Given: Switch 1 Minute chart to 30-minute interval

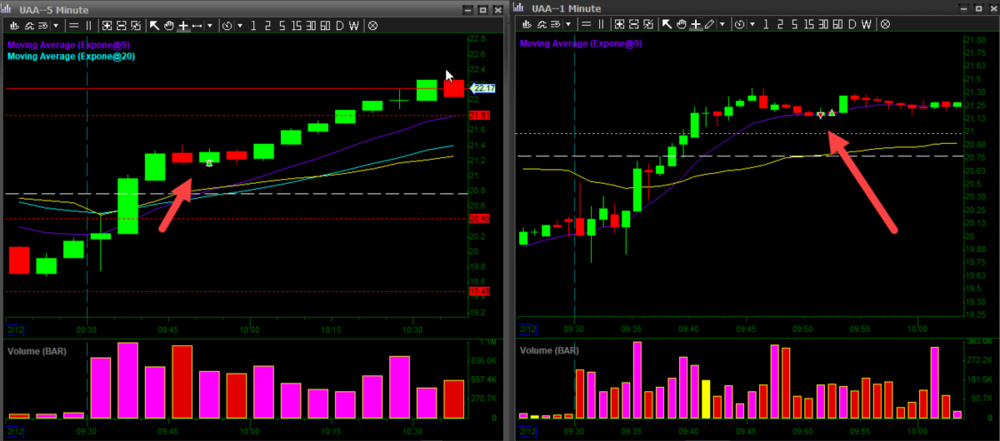Looking at the screenshot, I should (x=822, y=24).
